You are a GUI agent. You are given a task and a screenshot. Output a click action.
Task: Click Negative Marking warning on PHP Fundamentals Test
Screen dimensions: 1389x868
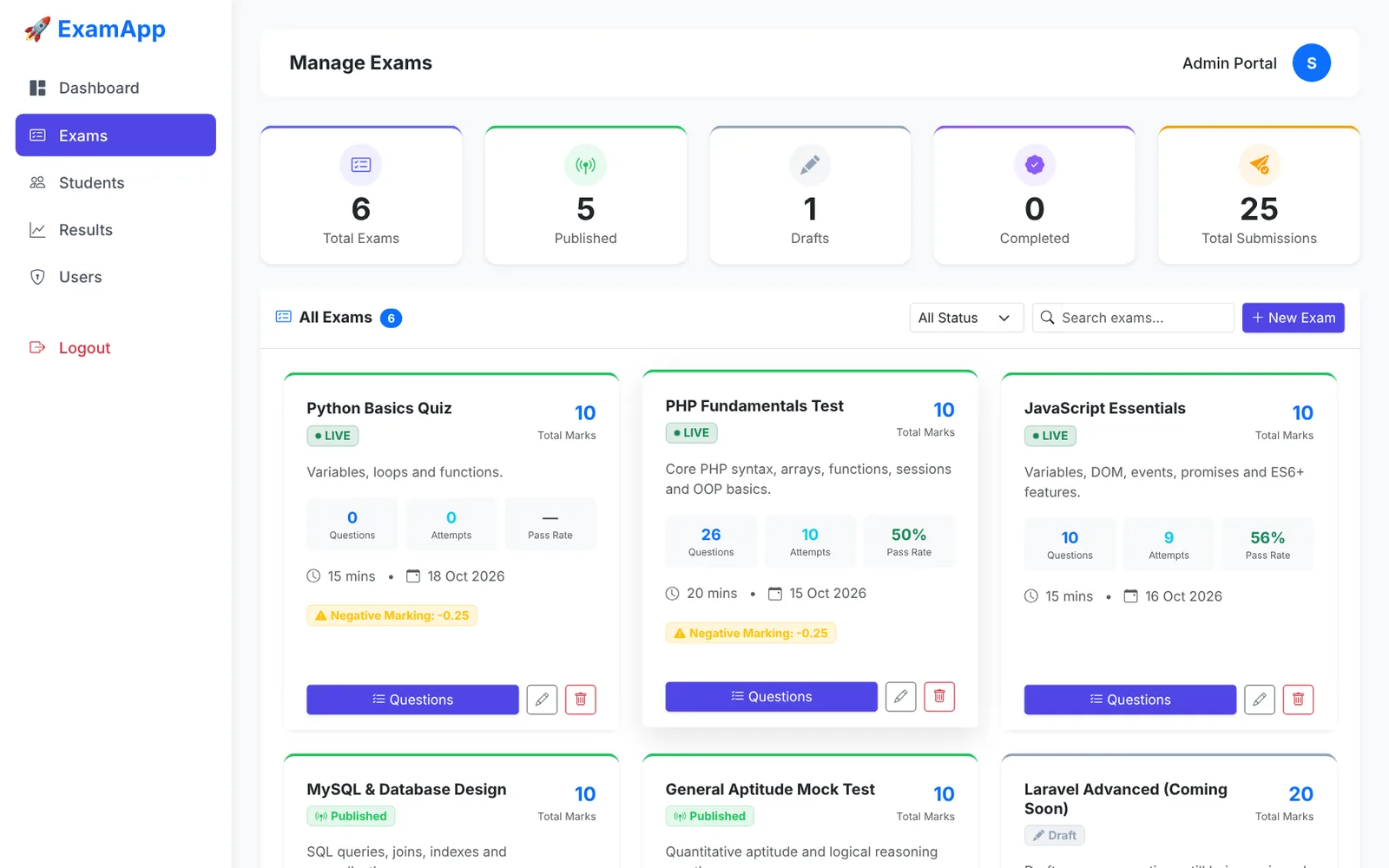pos(751,634)
